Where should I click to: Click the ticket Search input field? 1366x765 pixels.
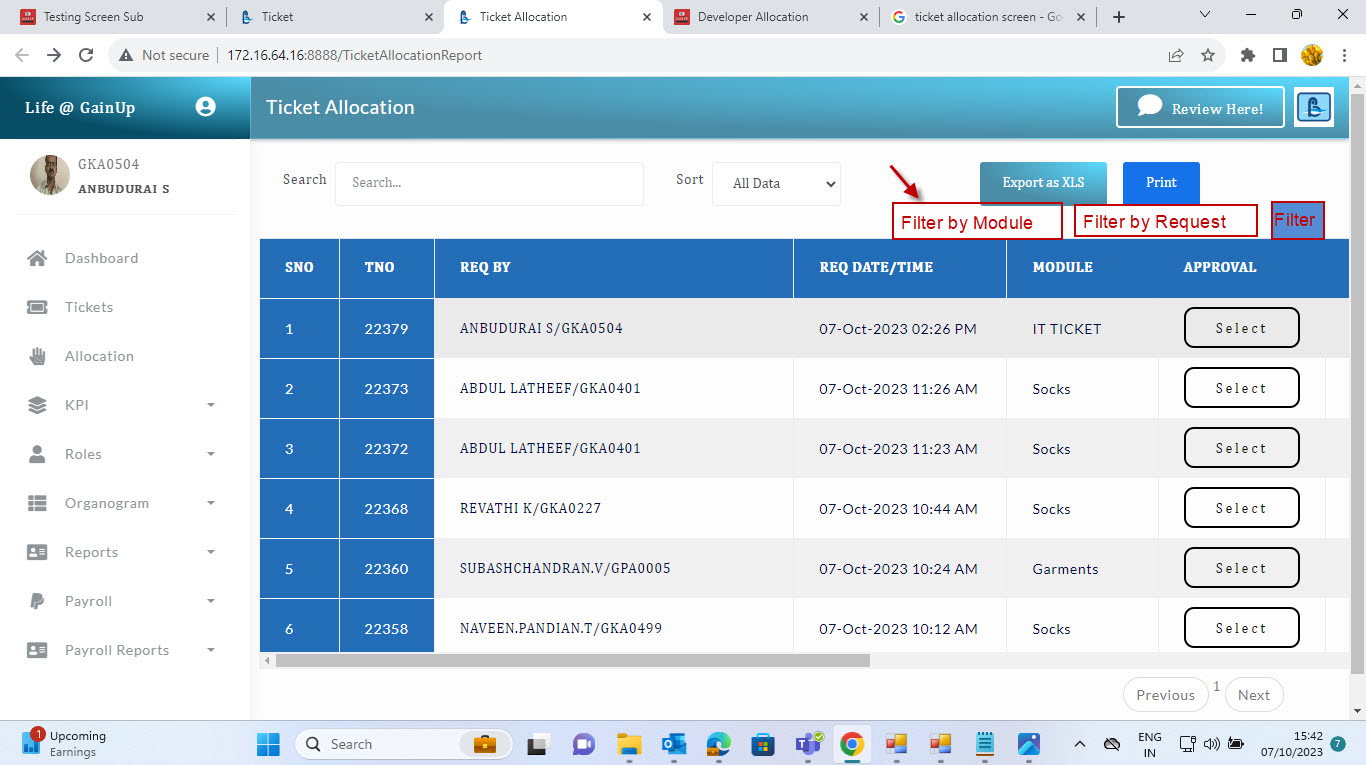(489, 184)
